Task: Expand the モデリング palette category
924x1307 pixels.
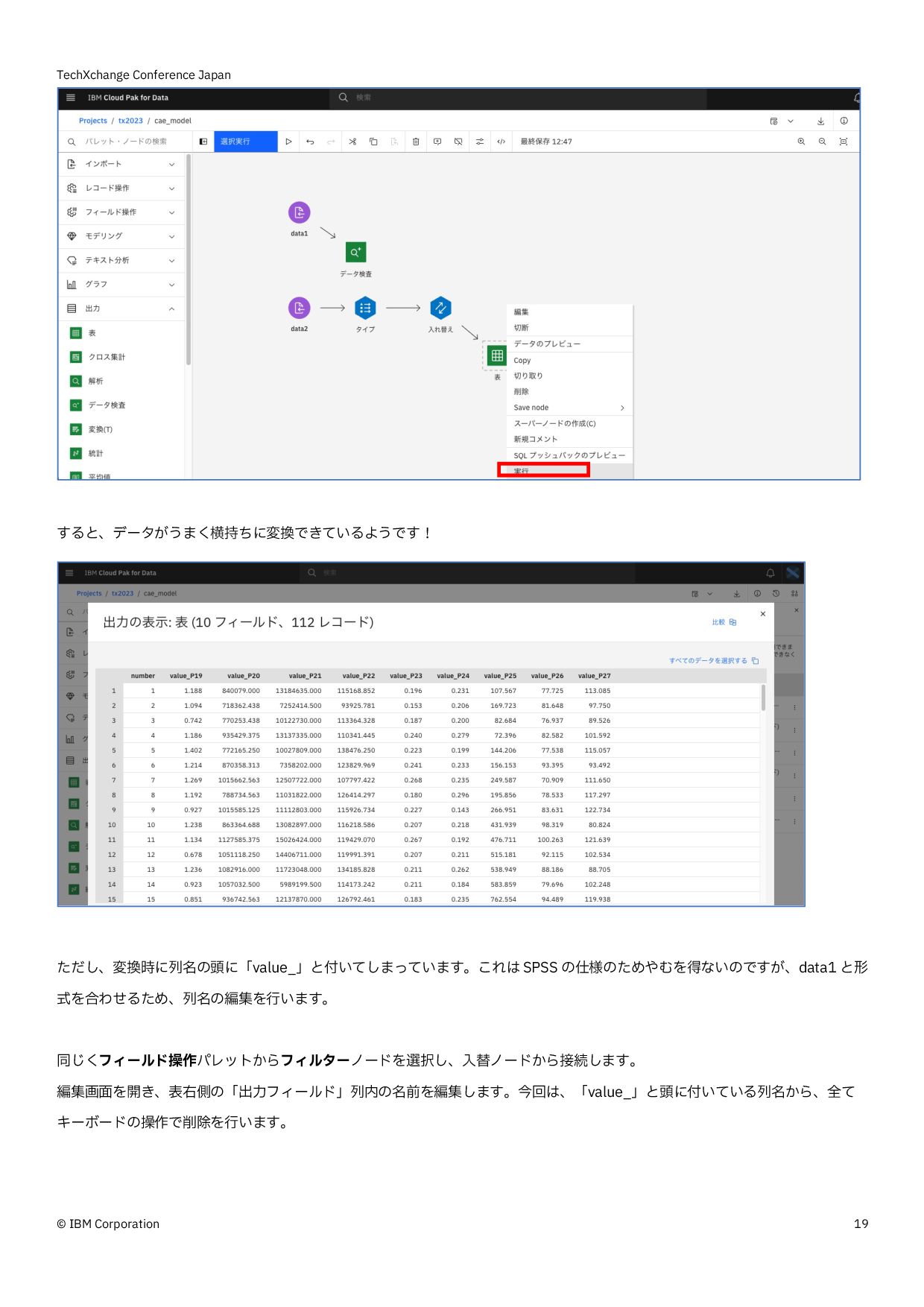Action: (x=122, y=236)
